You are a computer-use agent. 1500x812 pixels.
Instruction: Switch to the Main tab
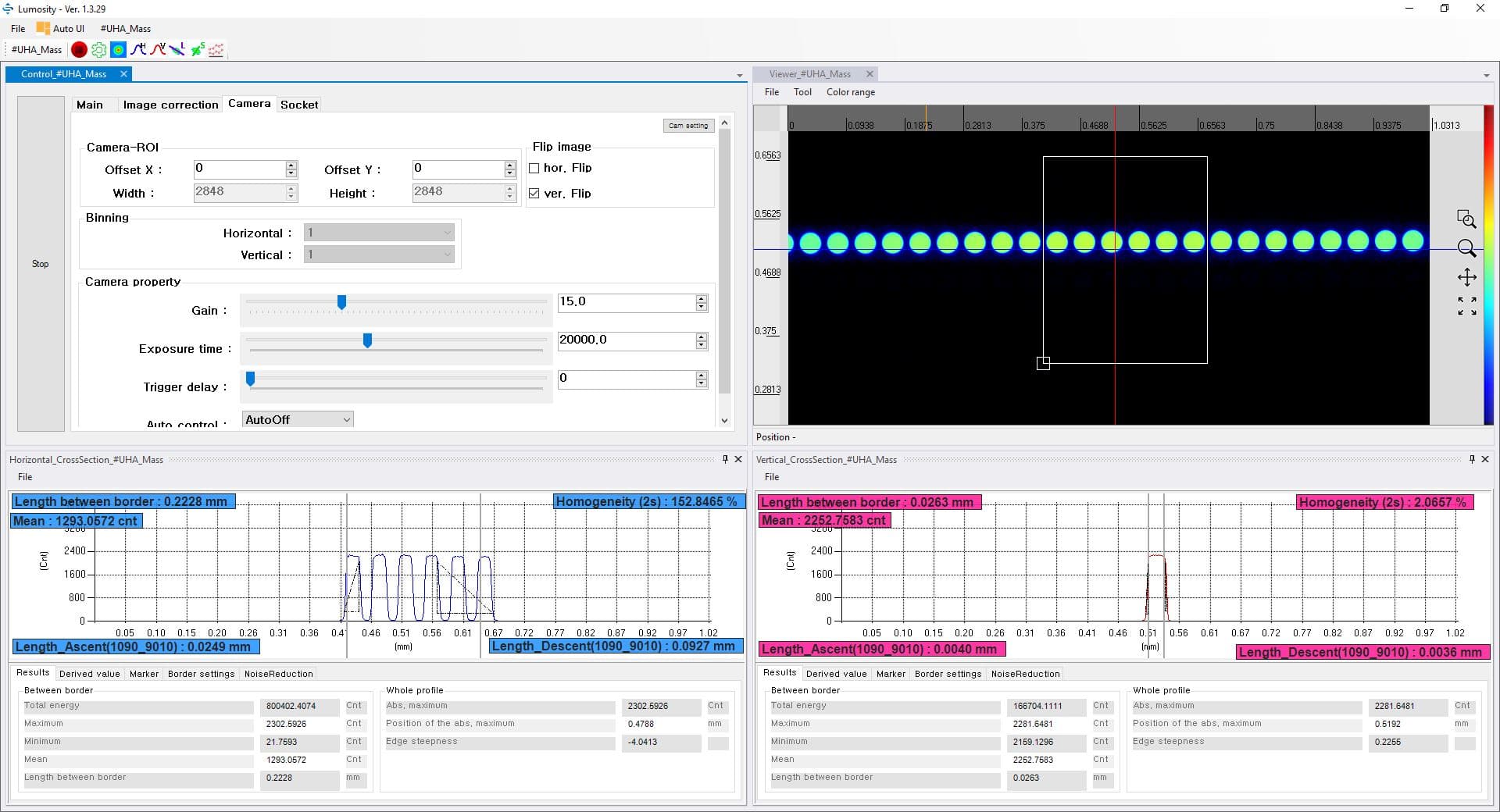point(90,105)
